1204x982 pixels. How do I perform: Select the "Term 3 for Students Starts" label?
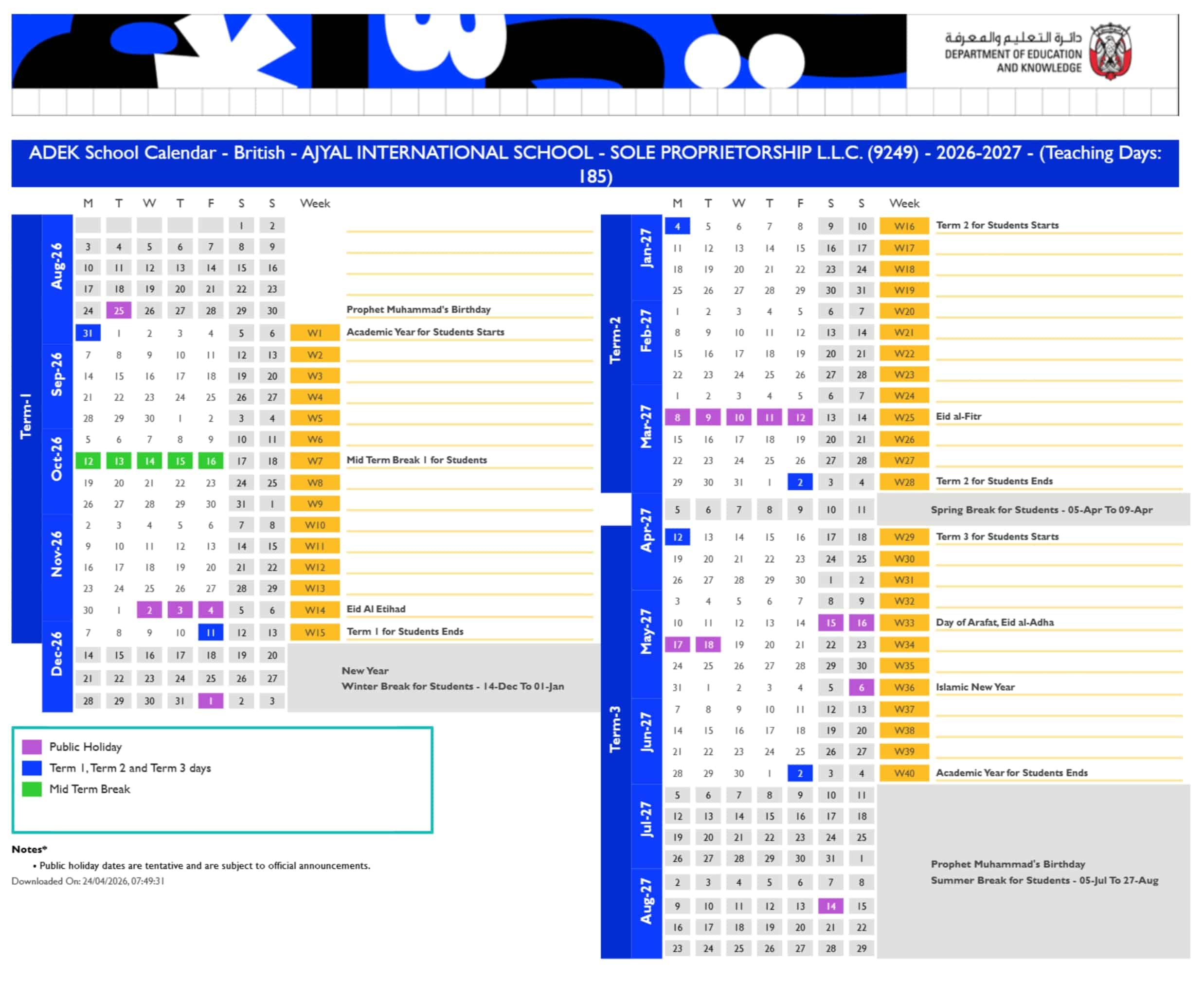(997, 537)
